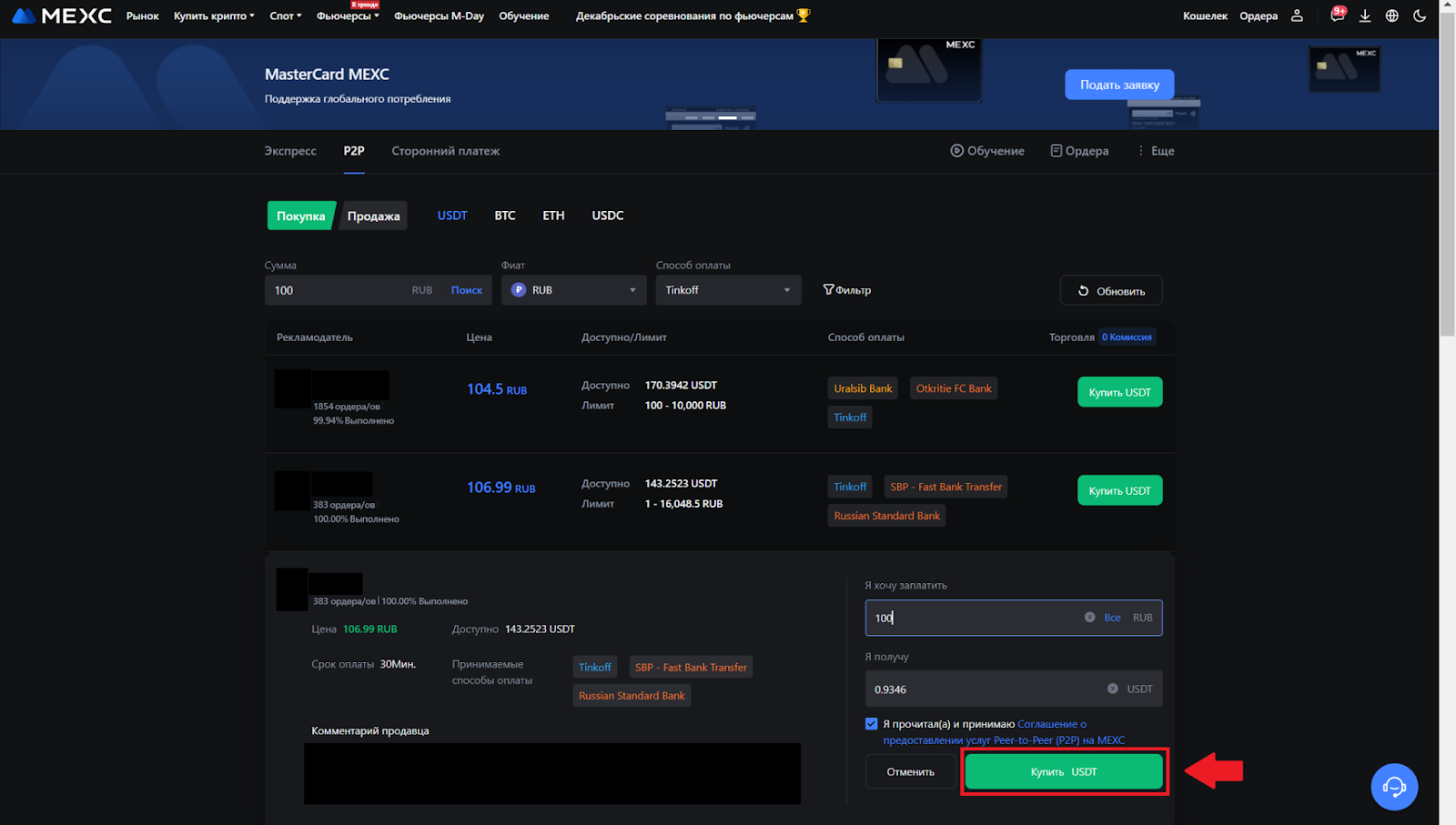The width and height of the screenshot is (1456, 825).
Task: Click the 143.2523 USDT value in the listing row
Action: 681,483
